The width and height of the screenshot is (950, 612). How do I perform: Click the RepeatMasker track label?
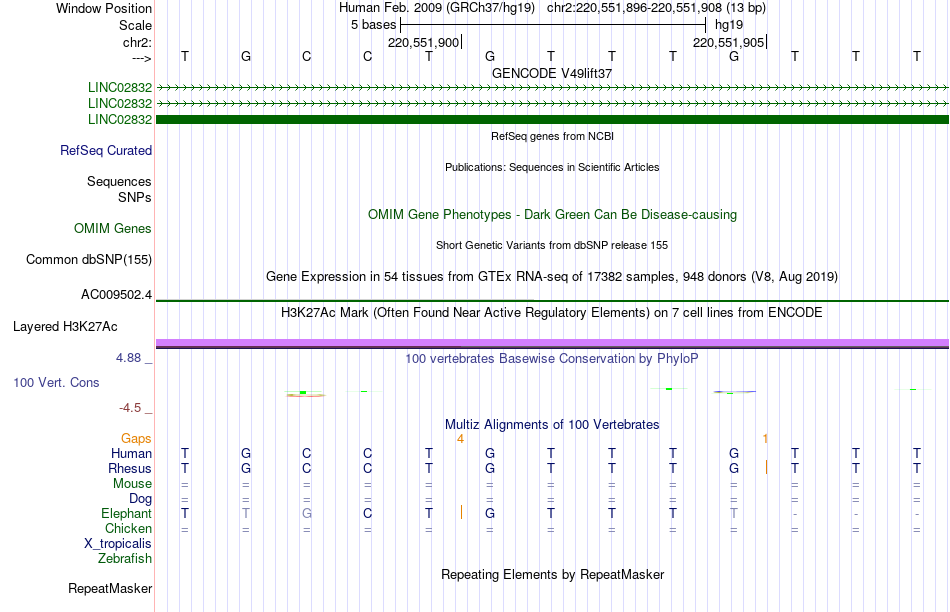(110, 589)
